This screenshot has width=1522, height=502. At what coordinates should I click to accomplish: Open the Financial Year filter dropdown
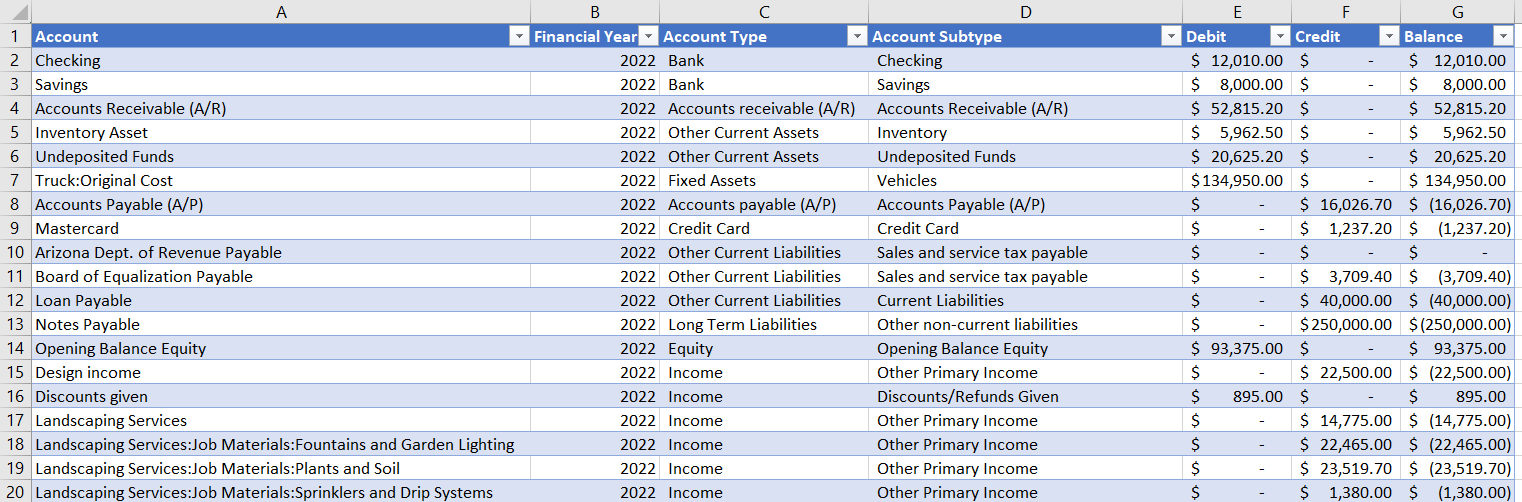point(648,36)
